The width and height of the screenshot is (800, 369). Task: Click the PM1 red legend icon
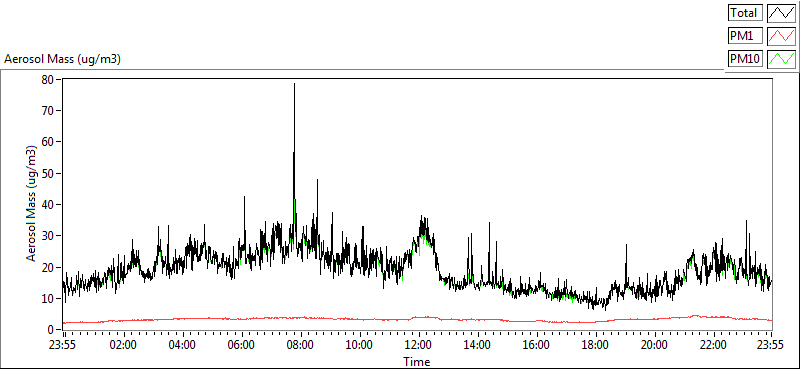(781, 36)
